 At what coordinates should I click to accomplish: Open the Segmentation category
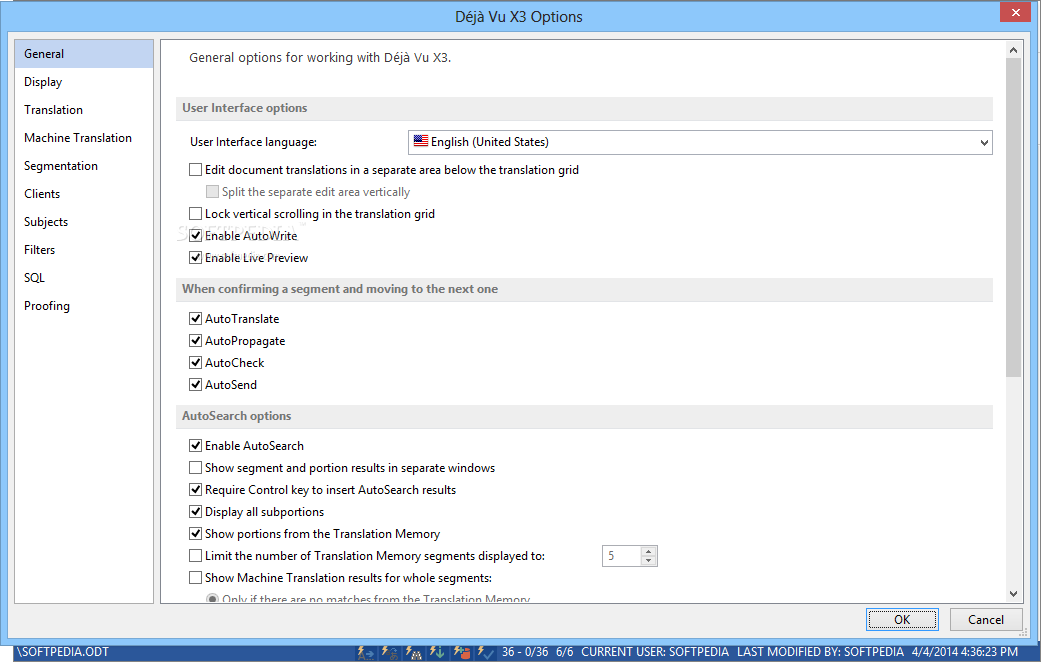coord(84,165)
